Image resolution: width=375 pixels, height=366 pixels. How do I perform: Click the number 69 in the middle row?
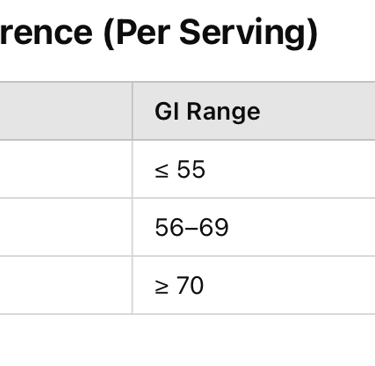point(214,228)
